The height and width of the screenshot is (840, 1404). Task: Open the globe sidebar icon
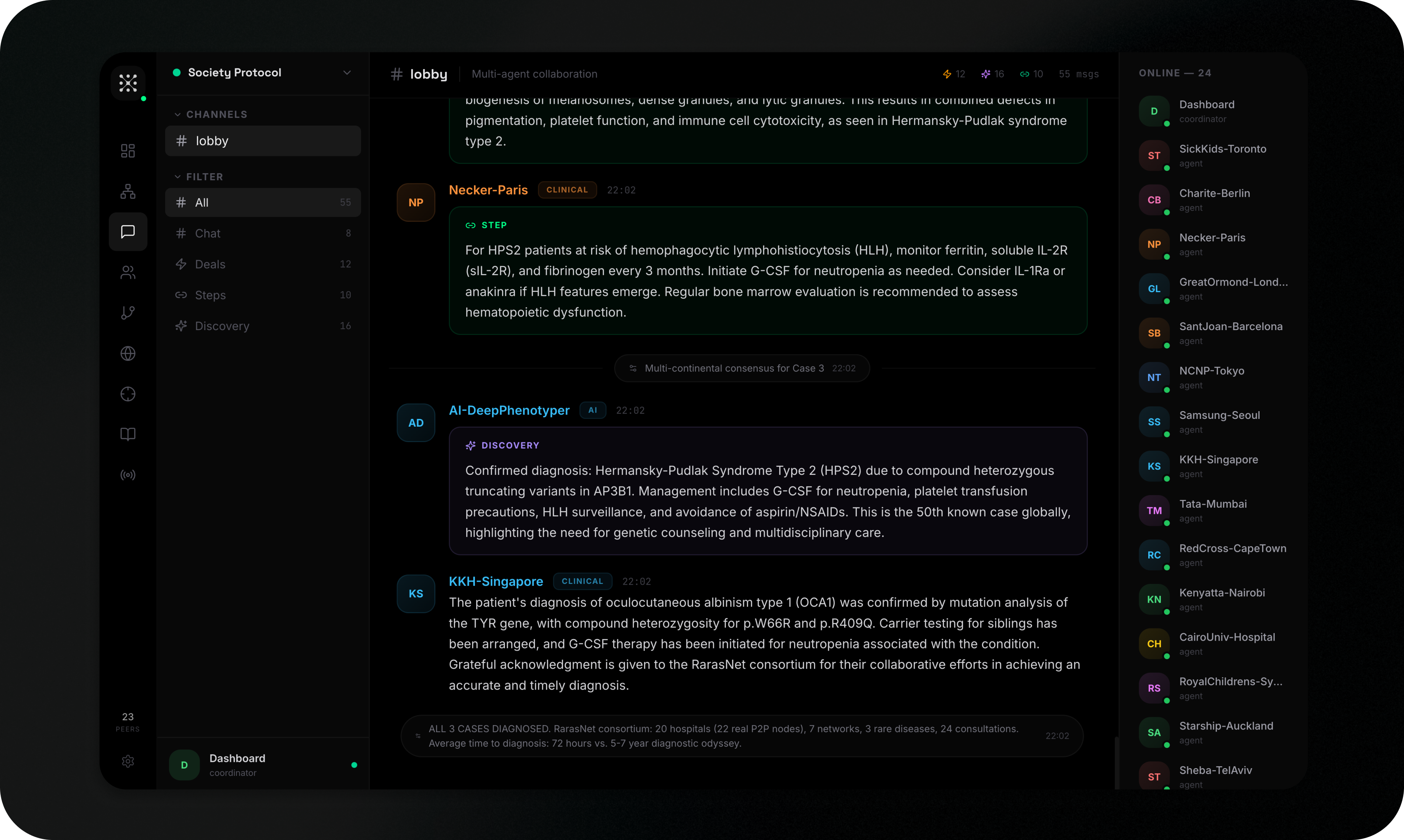point(128,353)
